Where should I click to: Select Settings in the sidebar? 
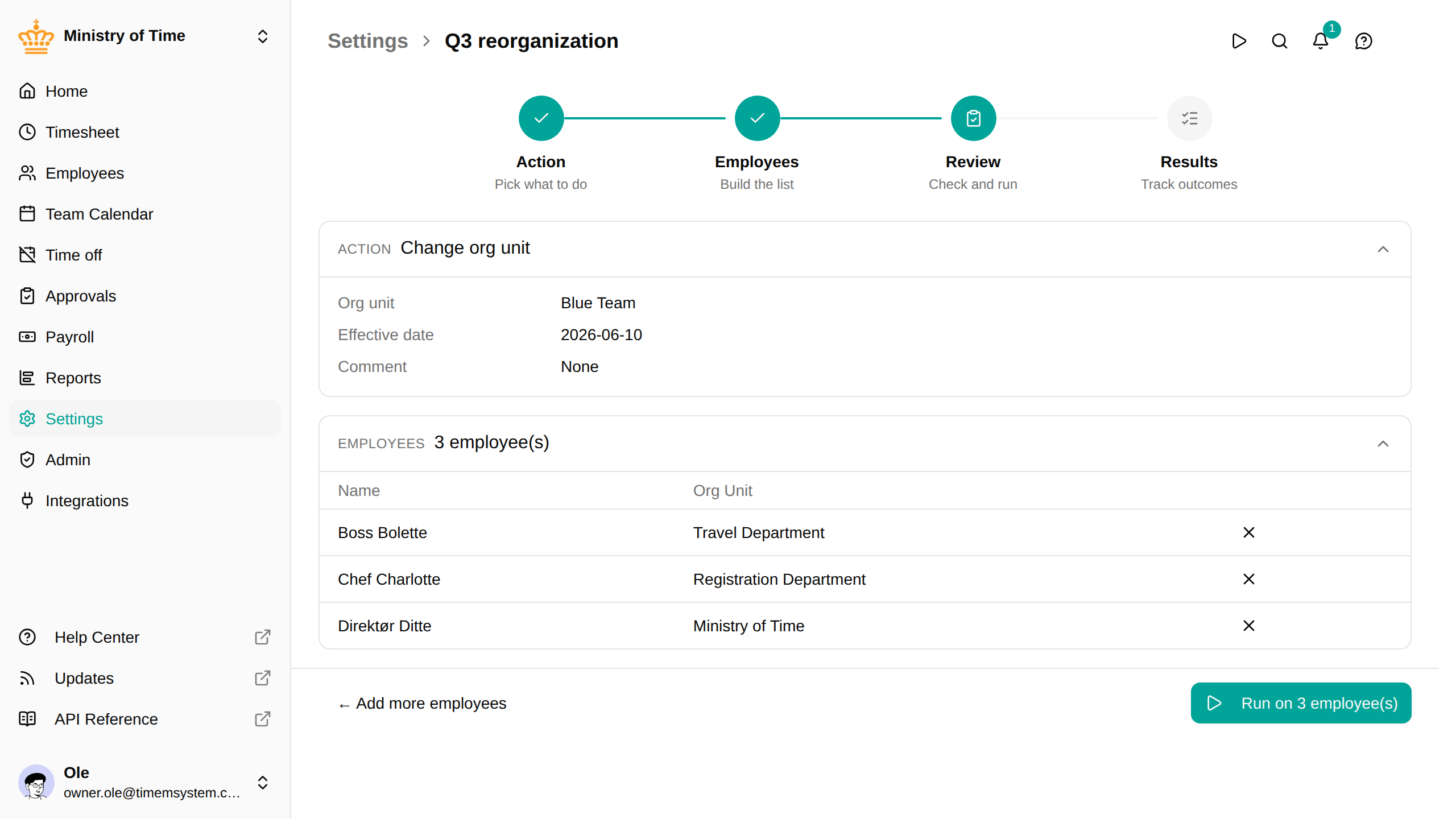pos(145,419)
